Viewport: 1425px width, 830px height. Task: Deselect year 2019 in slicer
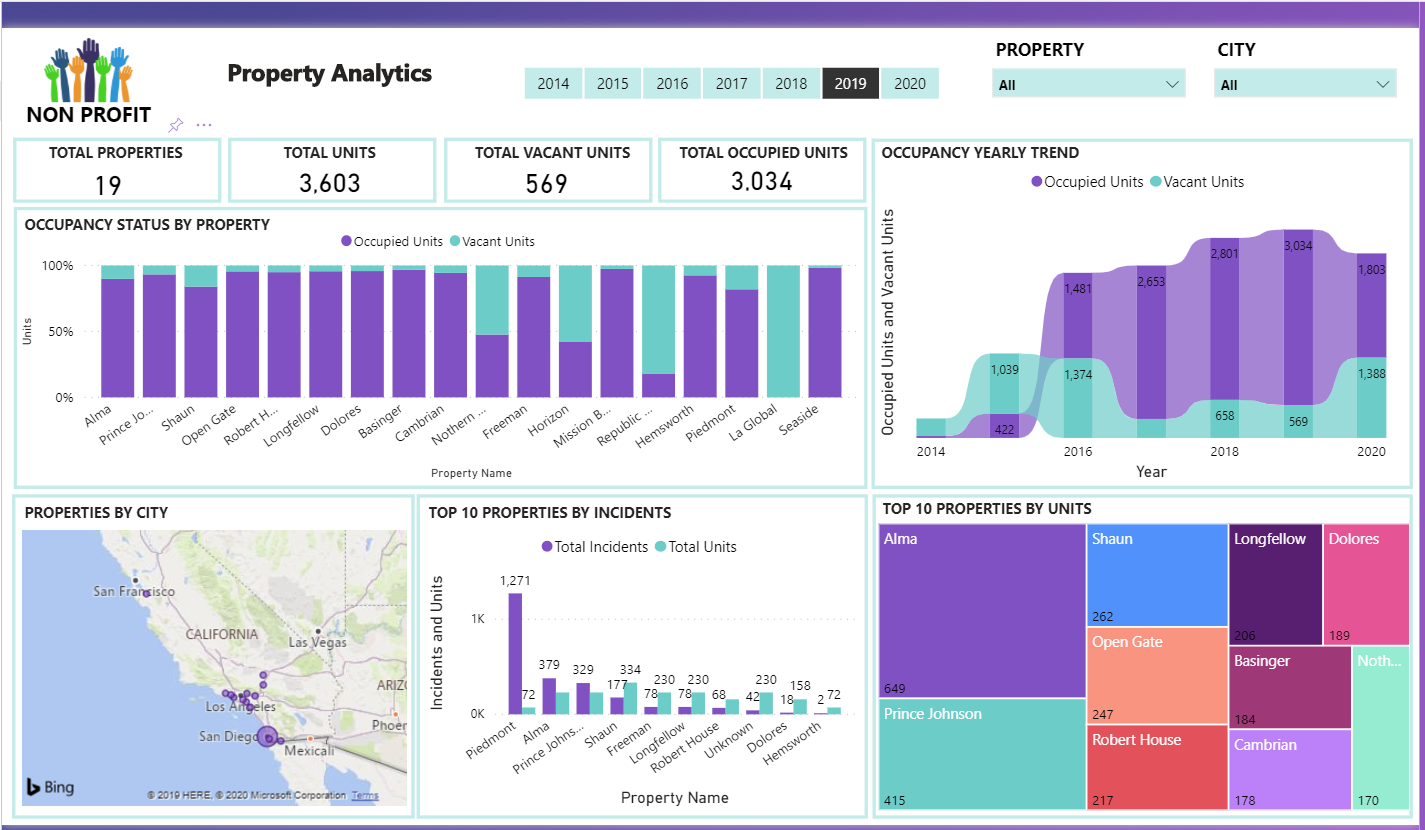(850, 83)
